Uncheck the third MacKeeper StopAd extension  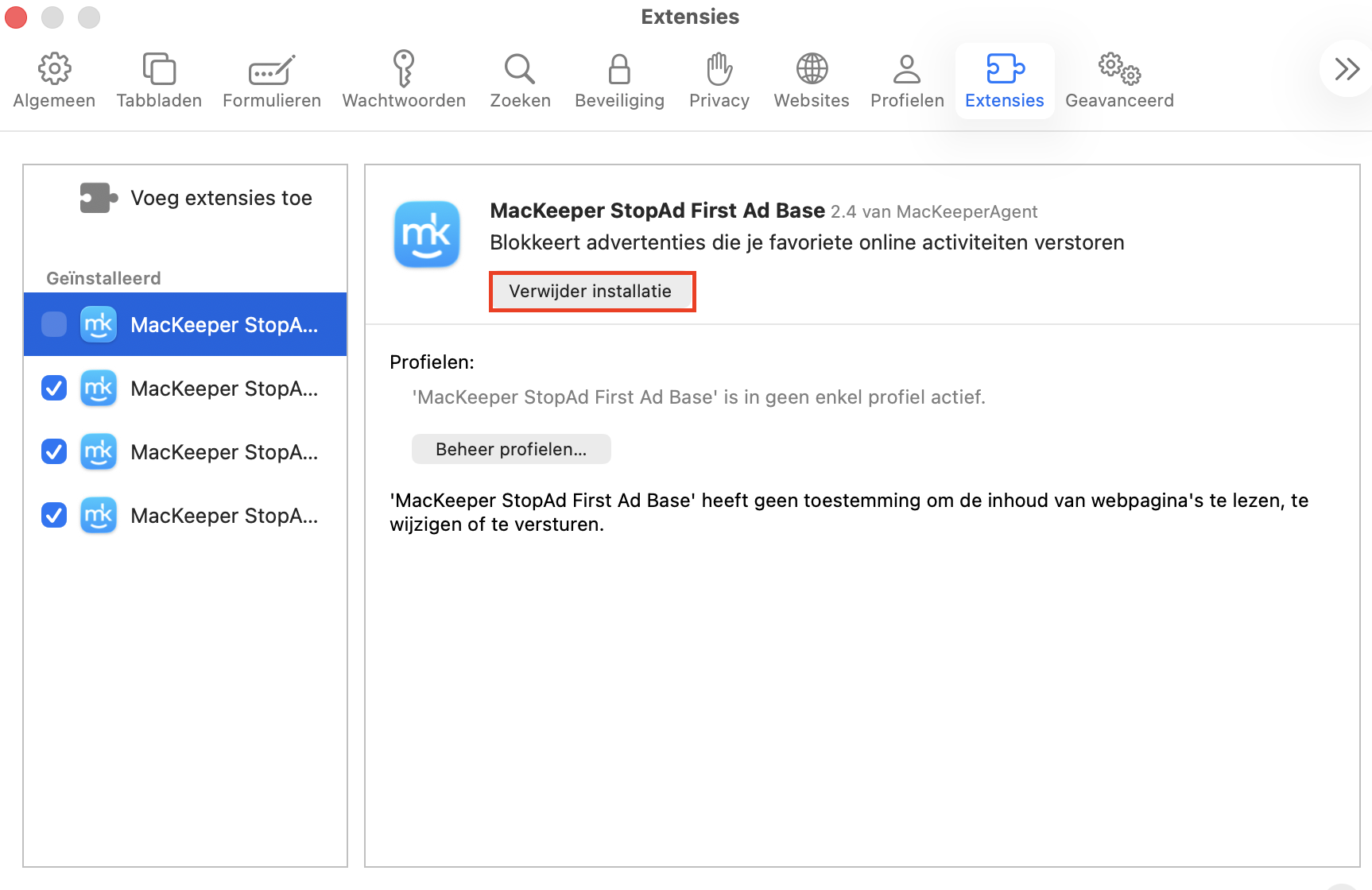(54, 451)
